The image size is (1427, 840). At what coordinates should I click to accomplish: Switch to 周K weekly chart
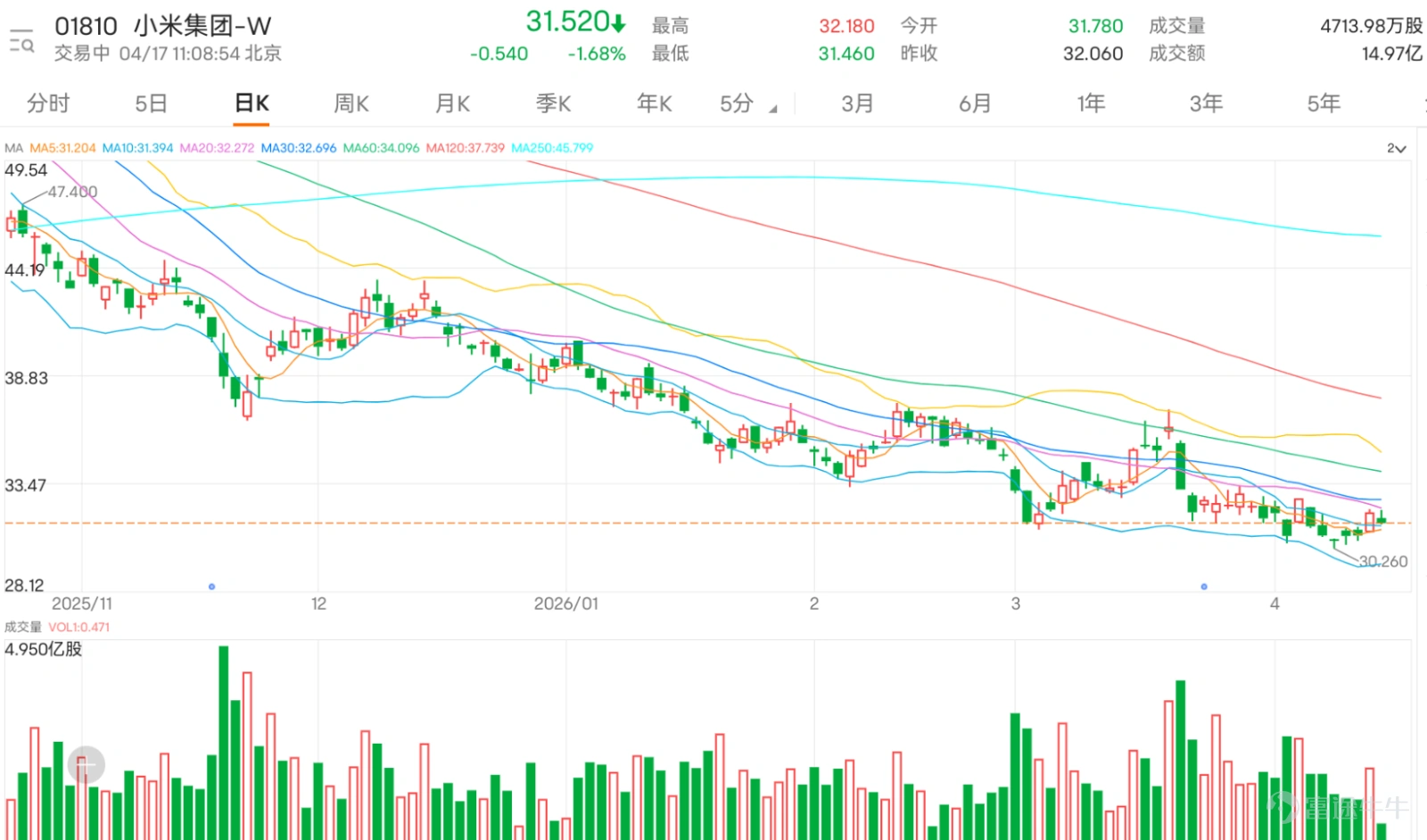[x=351, y=103]
